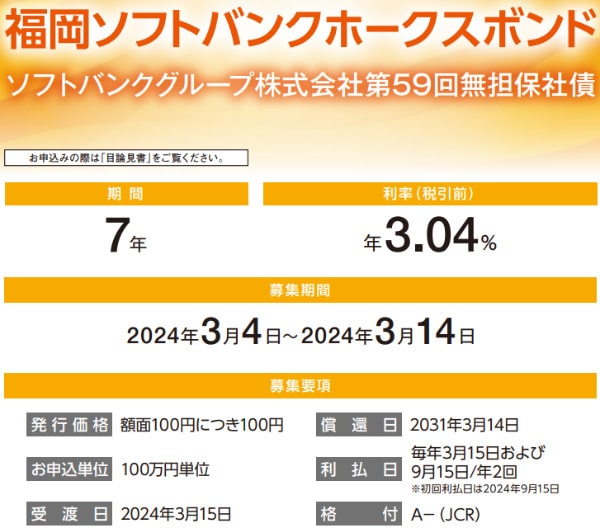
Task: Click the start date 2024年3月4日
Action: click(x=204, y=333)
